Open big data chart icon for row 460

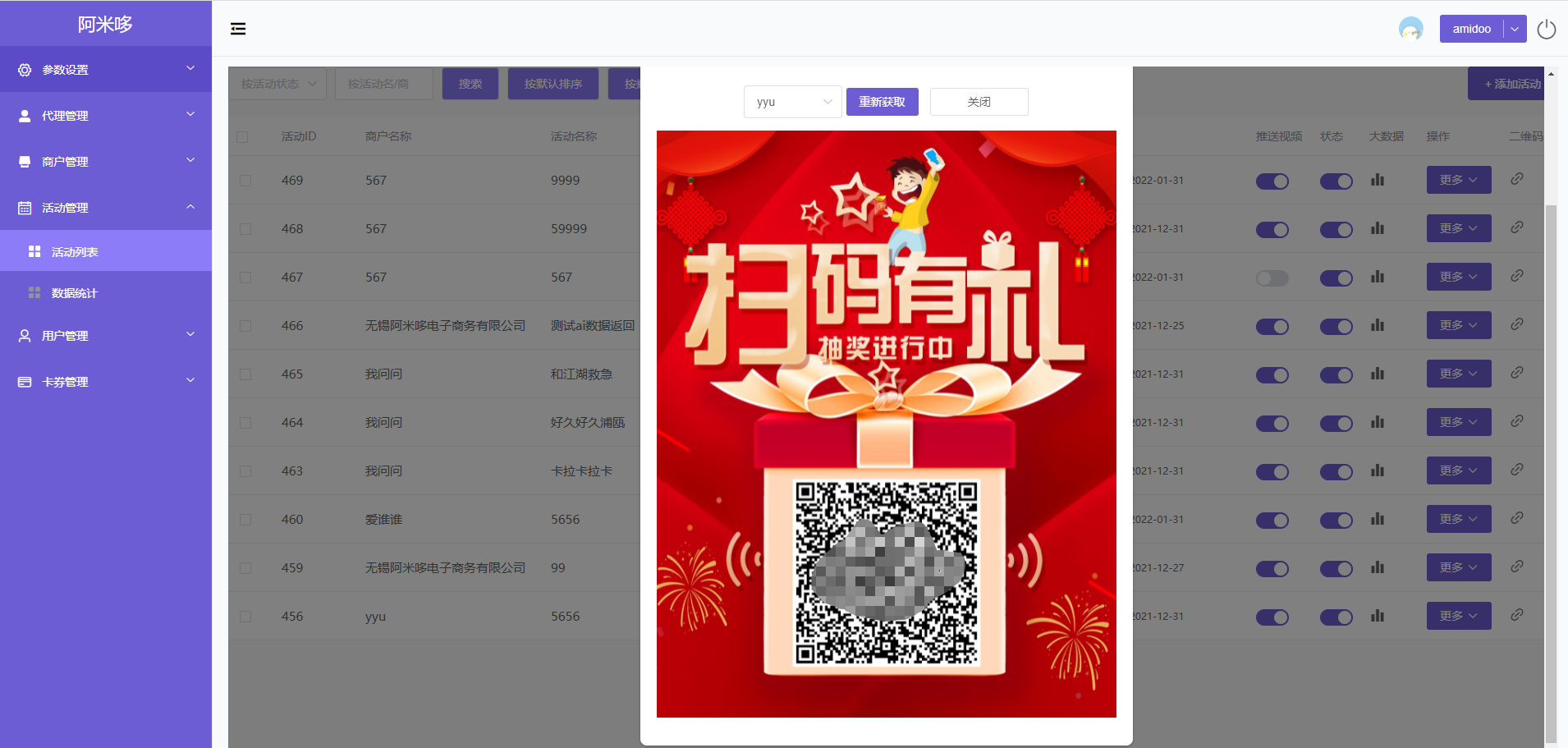1378,519
